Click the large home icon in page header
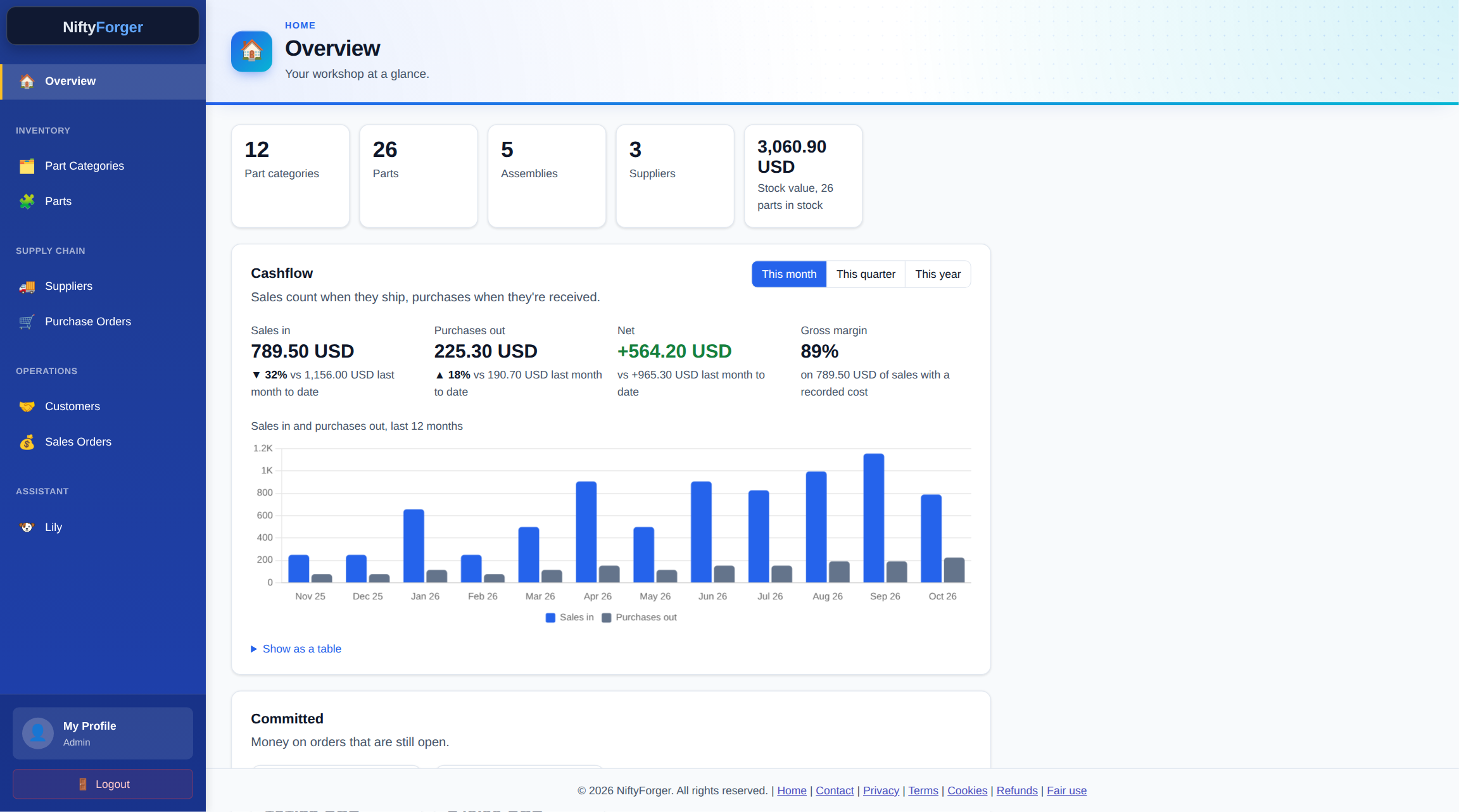This screenshot has height=812, width=1459. [251, 51]
